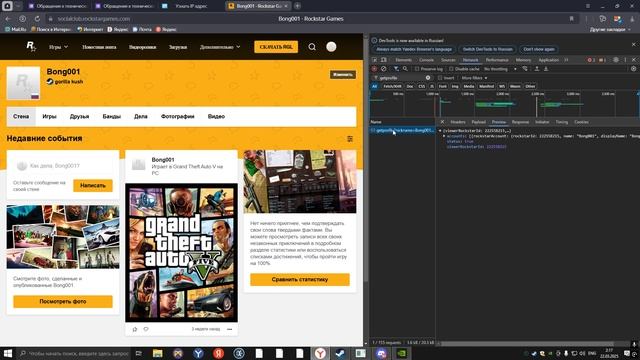Open Steam from the taskbar
This screenshot has height=360, width=640.
(340, 353)
